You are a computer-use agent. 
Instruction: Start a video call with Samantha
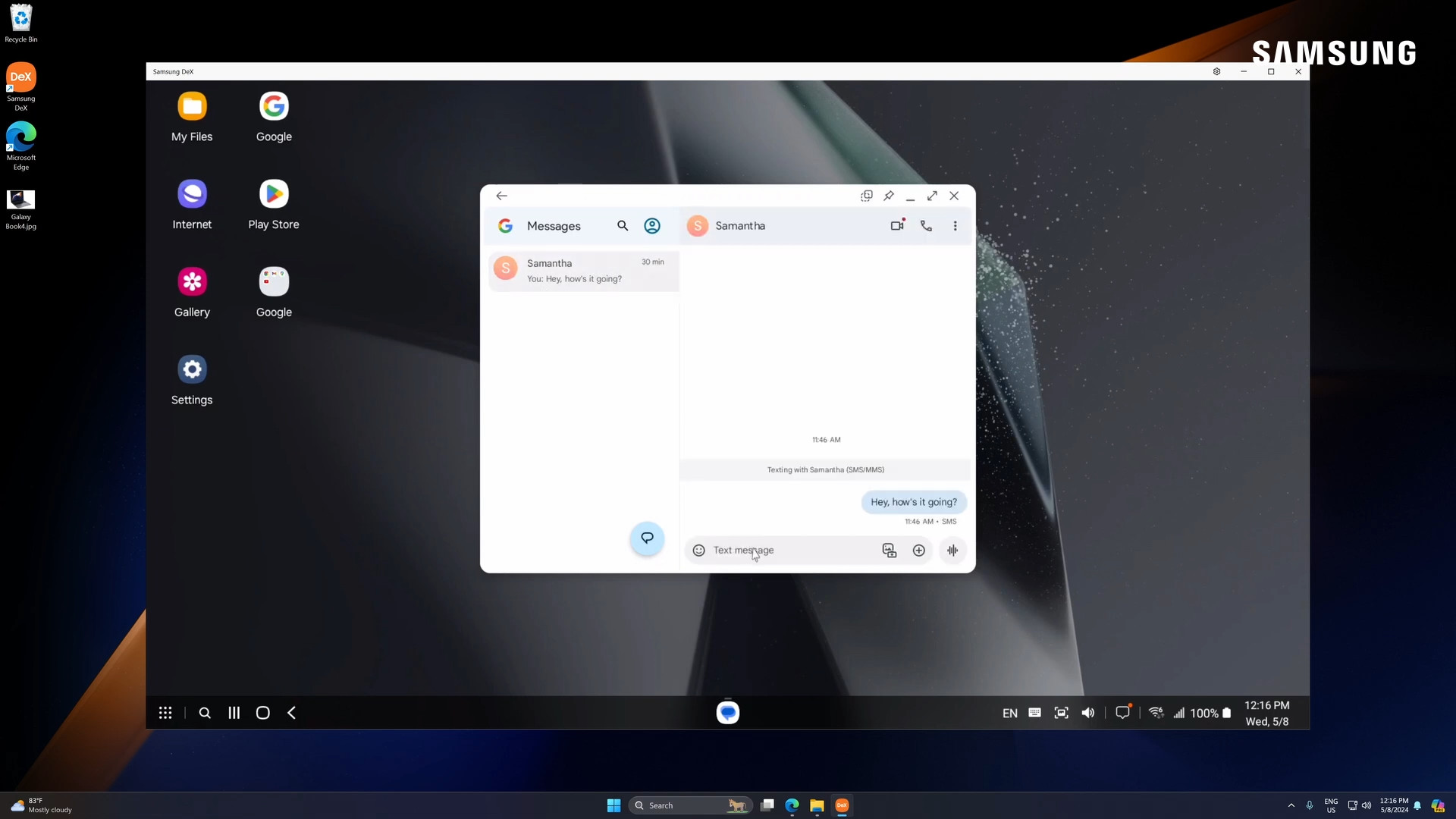pyautogui.click(x=897, y=226)
